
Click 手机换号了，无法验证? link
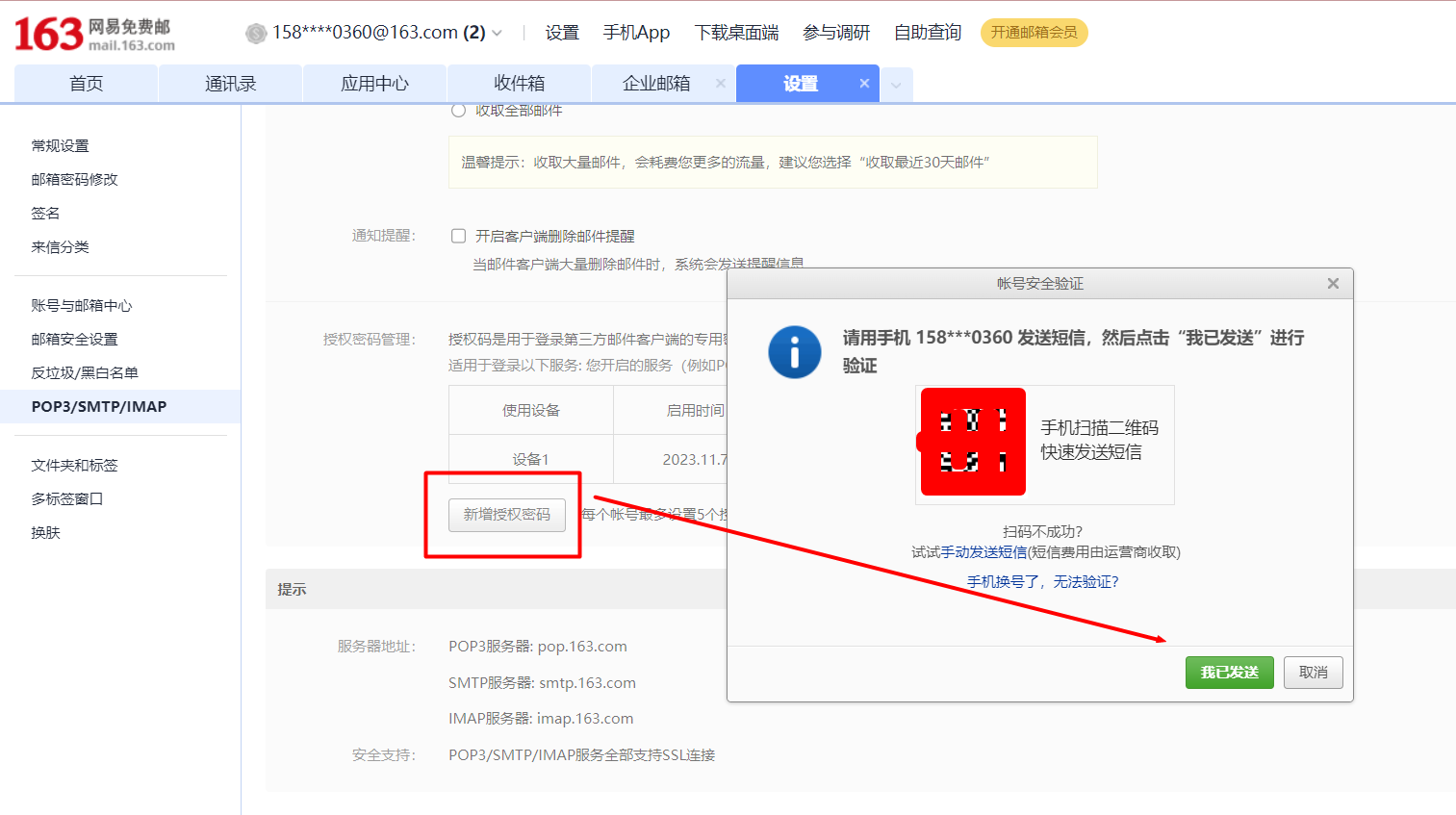tap(1042, 582)
